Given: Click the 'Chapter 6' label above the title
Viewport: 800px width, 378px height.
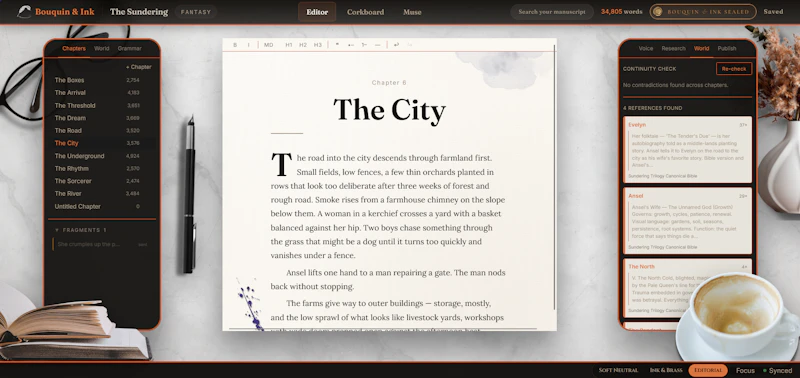Looking at the screenshot, I should pos(389,83).
